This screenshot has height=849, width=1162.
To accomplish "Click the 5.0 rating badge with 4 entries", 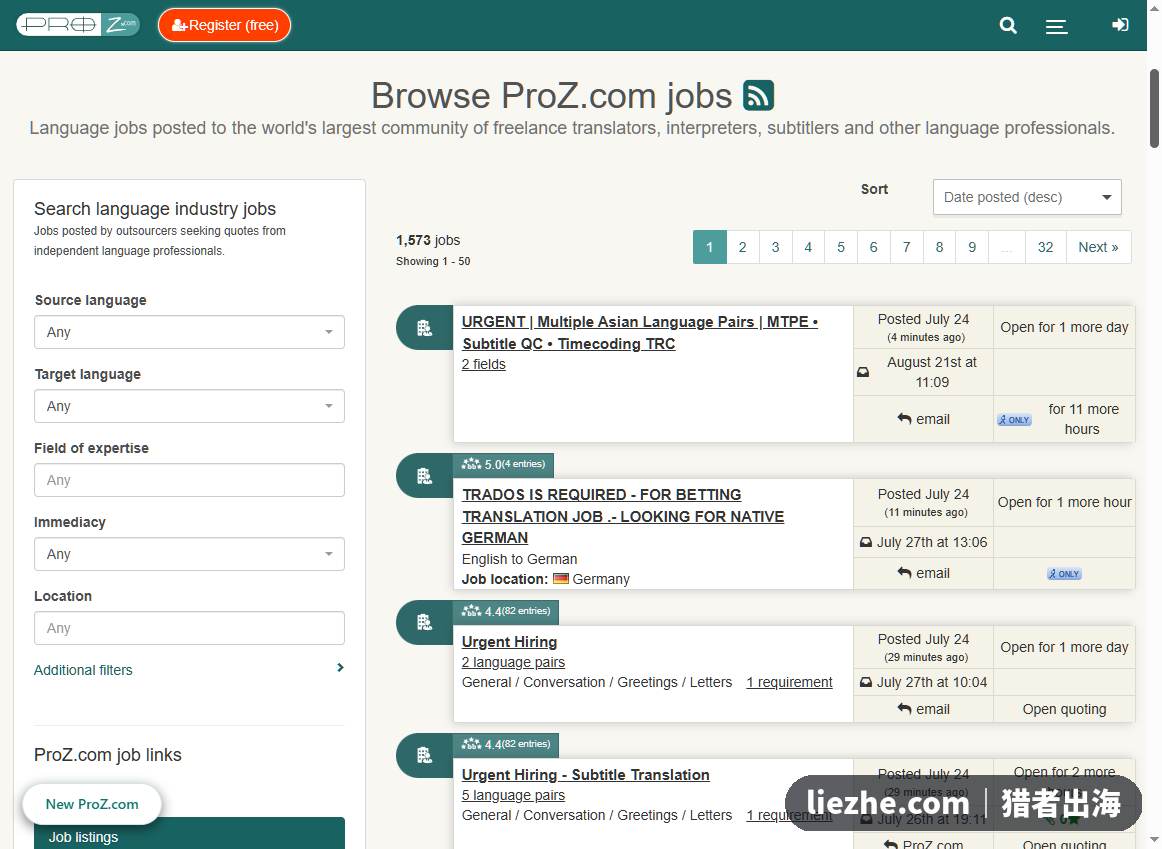I will tap(503, 465).
